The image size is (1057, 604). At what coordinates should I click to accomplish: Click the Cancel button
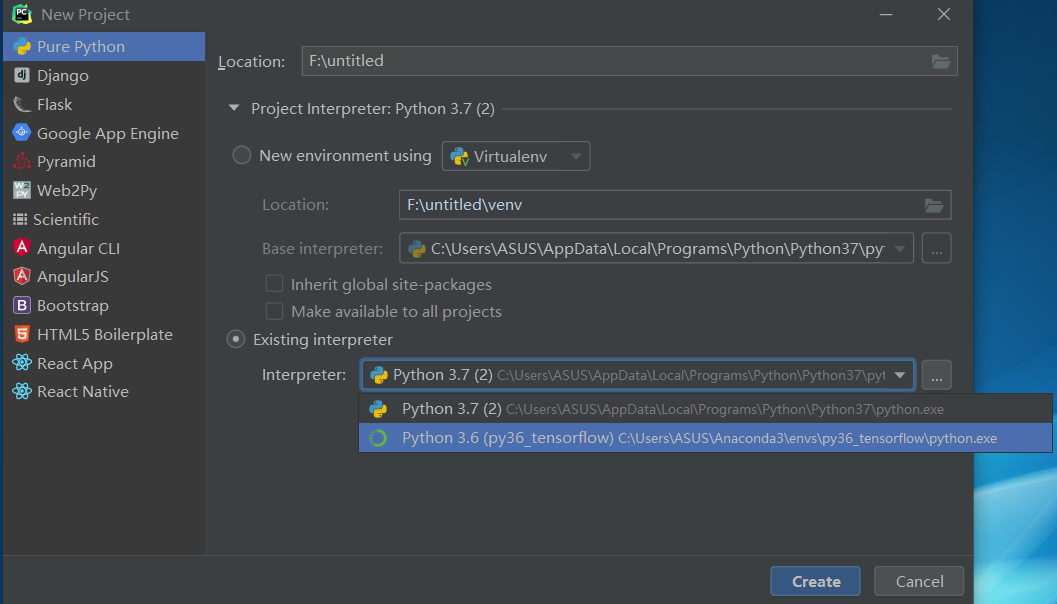pyautogui.click(x=919, y=581)
